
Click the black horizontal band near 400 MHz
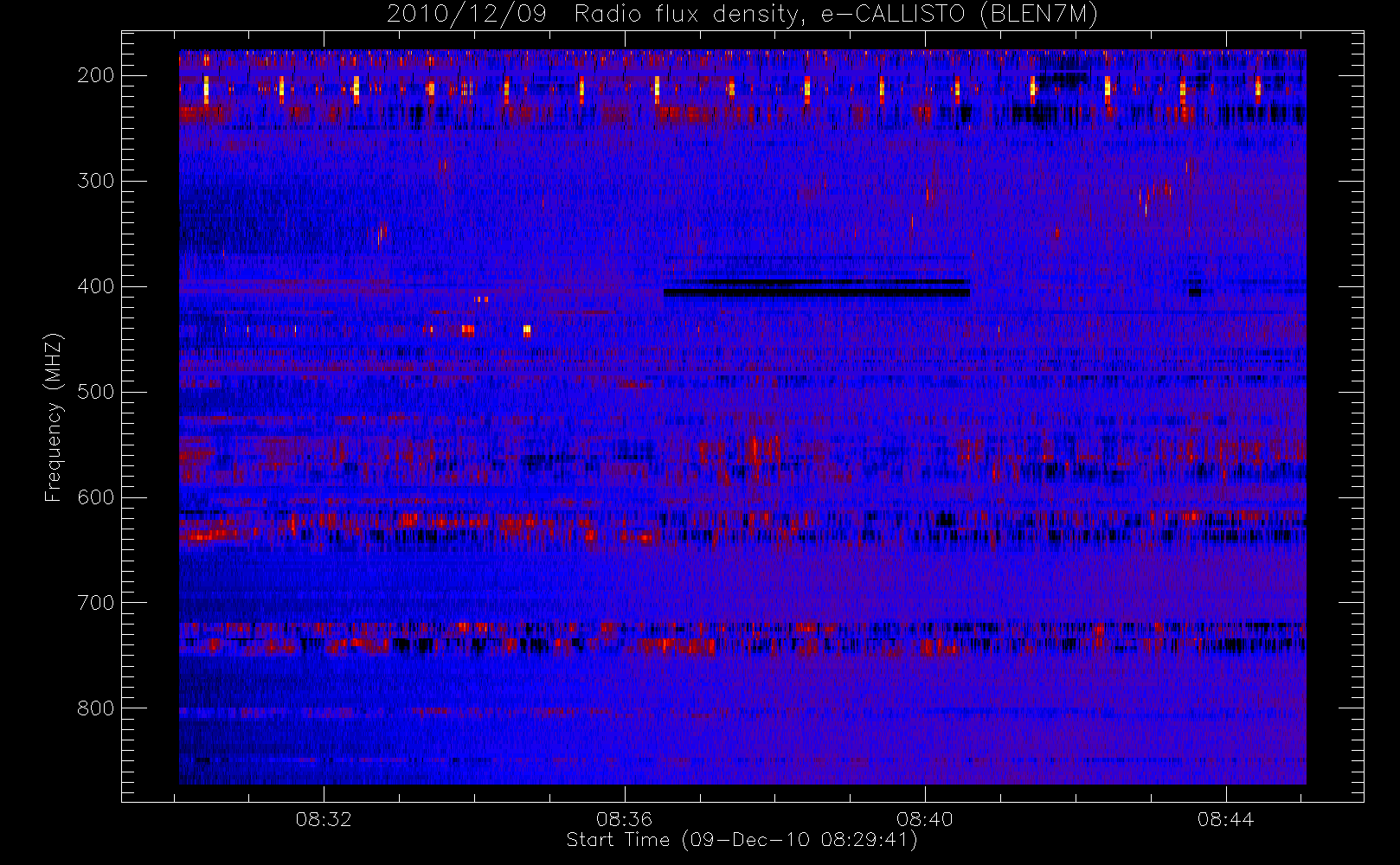pos(817,292)
